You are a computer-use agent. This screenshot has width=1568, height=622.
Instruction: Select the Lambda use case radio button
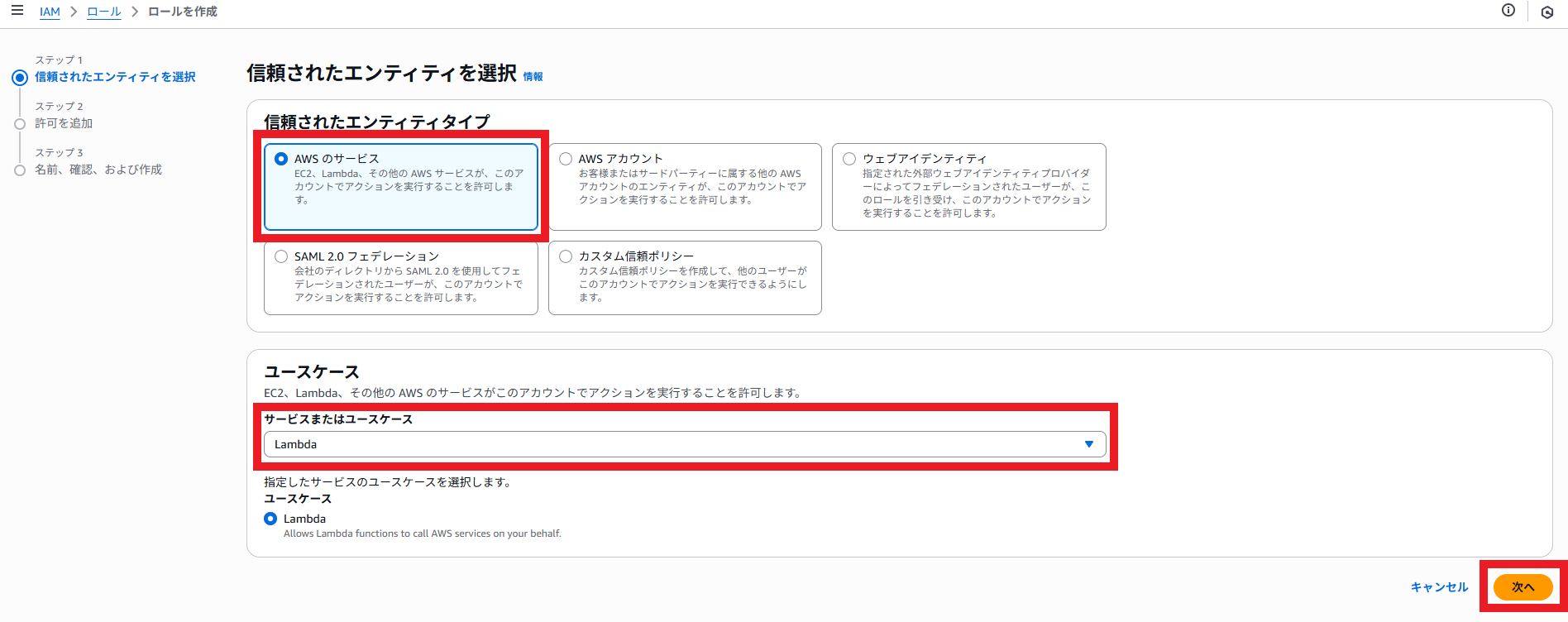[x=270, y=519]
